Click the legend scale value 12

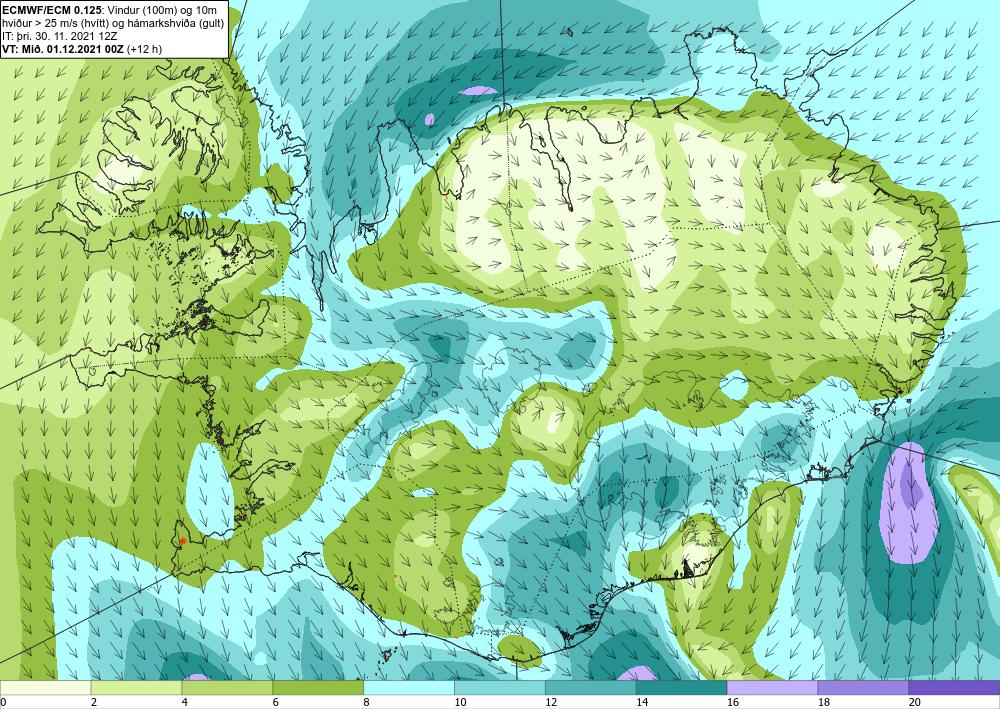[x=551, y=703]
